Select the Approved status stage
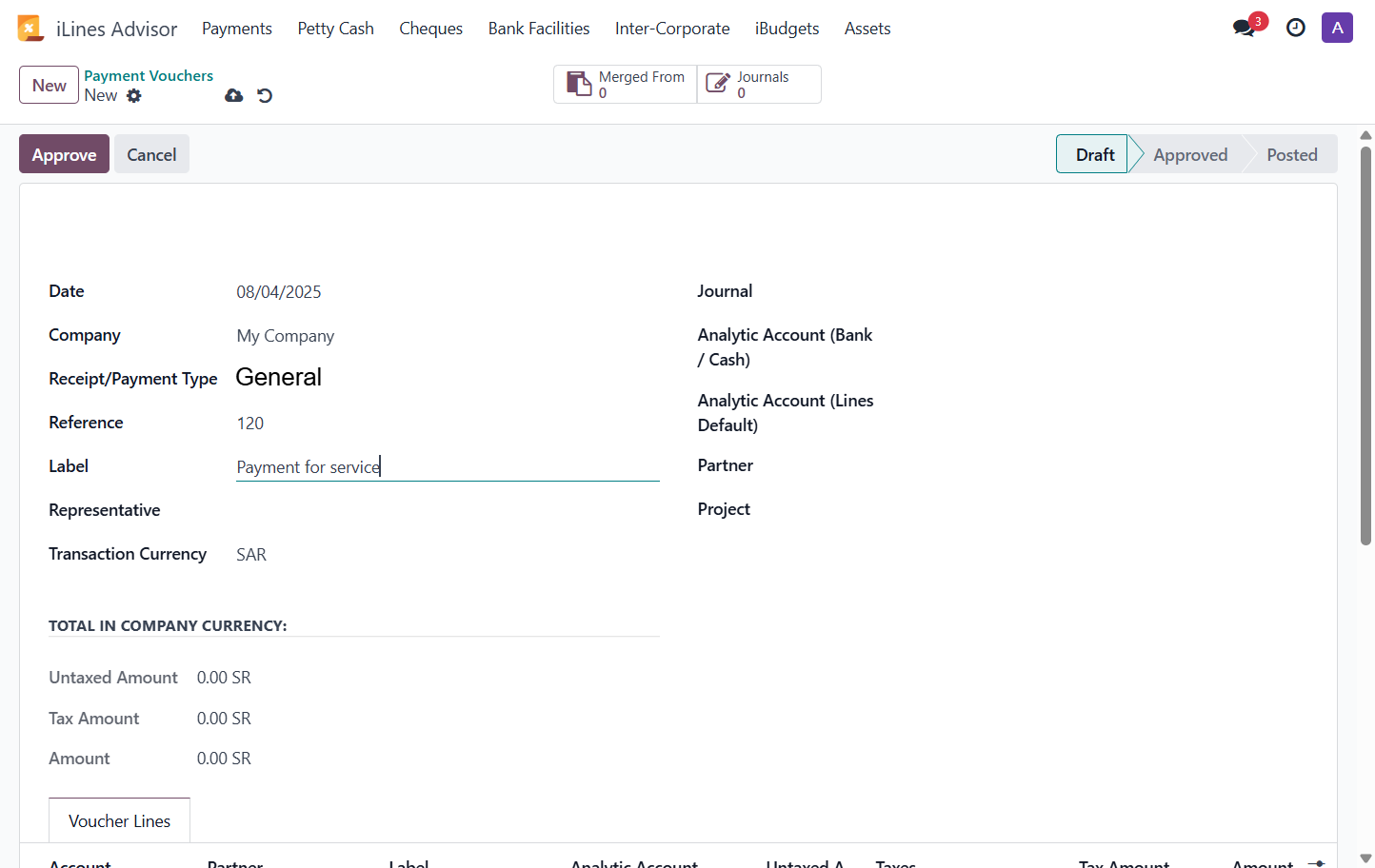The height and width of the screenshot is (868, 1375). coord(1190,154)
